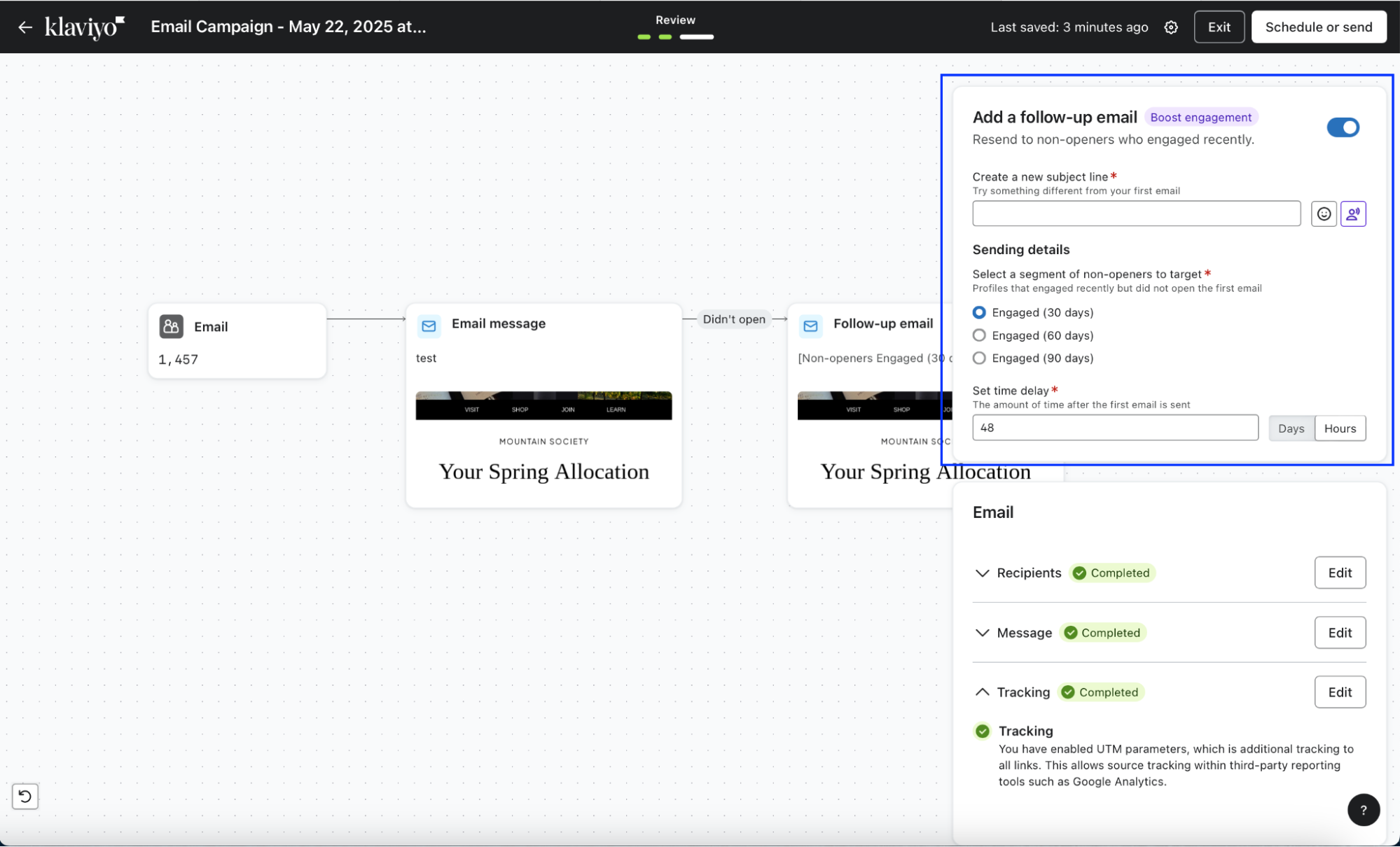Image resolution: width=1400 pixels, height=847 pixels.
Task: Click the personalization tag icon
Action: 1353,213
